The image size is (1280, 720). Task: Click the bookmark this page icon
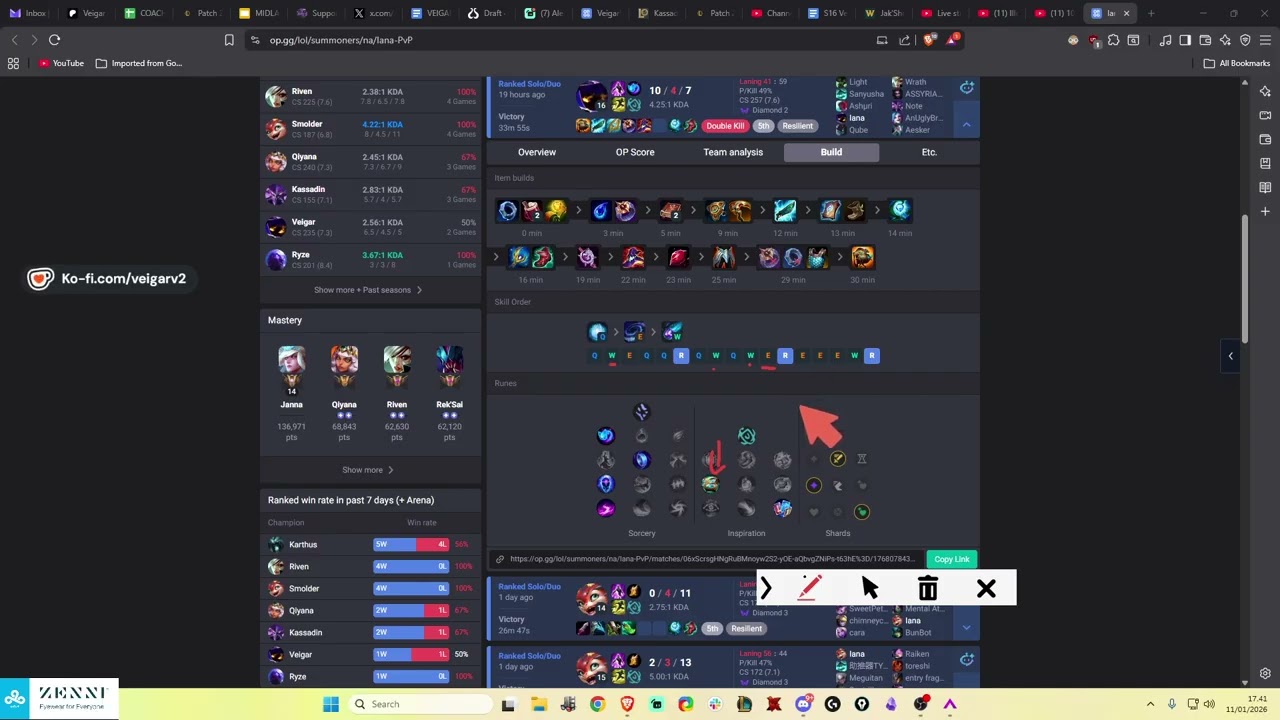tap(229, 40)
